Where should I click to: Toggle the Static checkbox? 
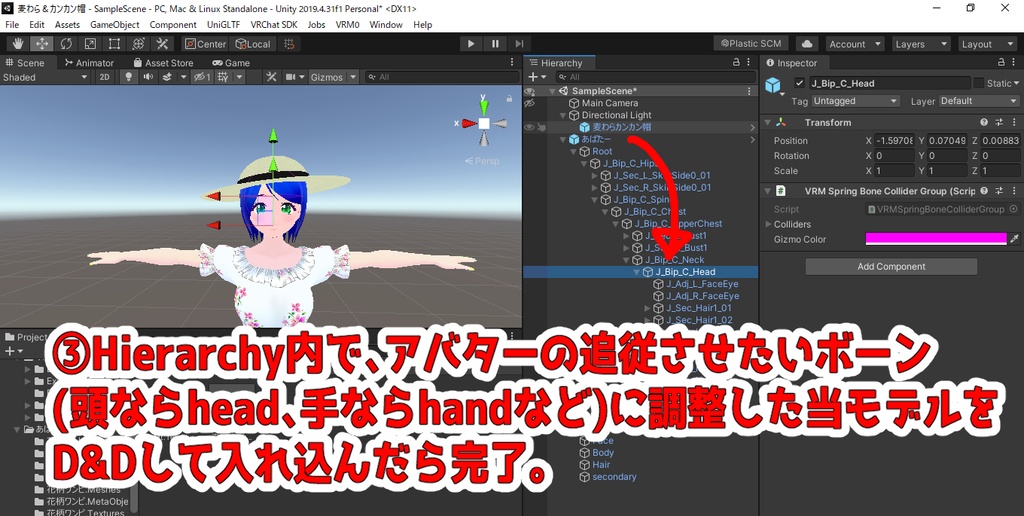(978, 83)
